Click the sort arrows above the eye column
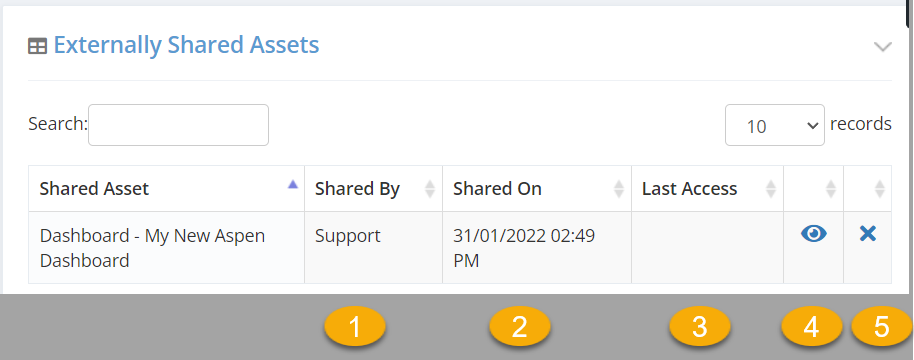The image size is (914, 360). coord(831,189)
